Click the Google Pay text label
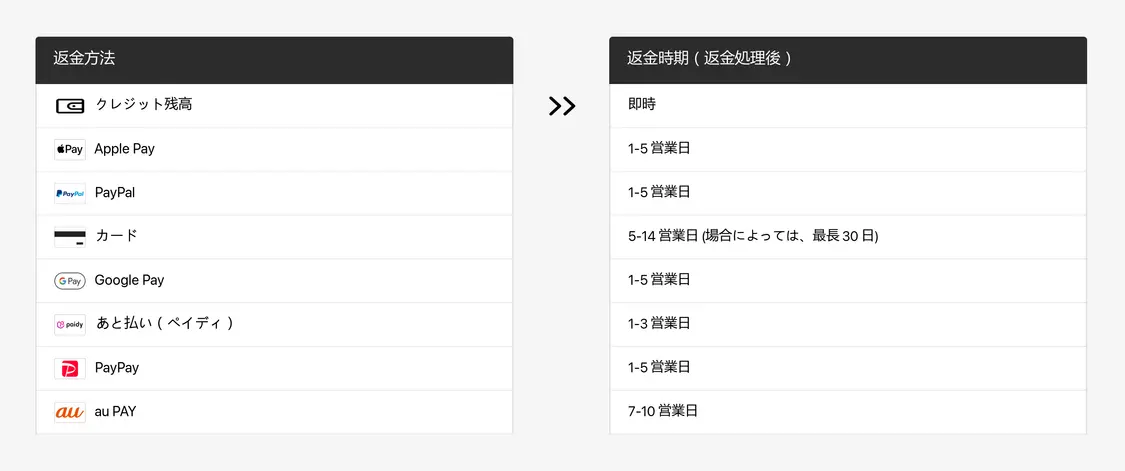Image resolution: width=1125 pixels, height=471 pixels. [129, 280]
